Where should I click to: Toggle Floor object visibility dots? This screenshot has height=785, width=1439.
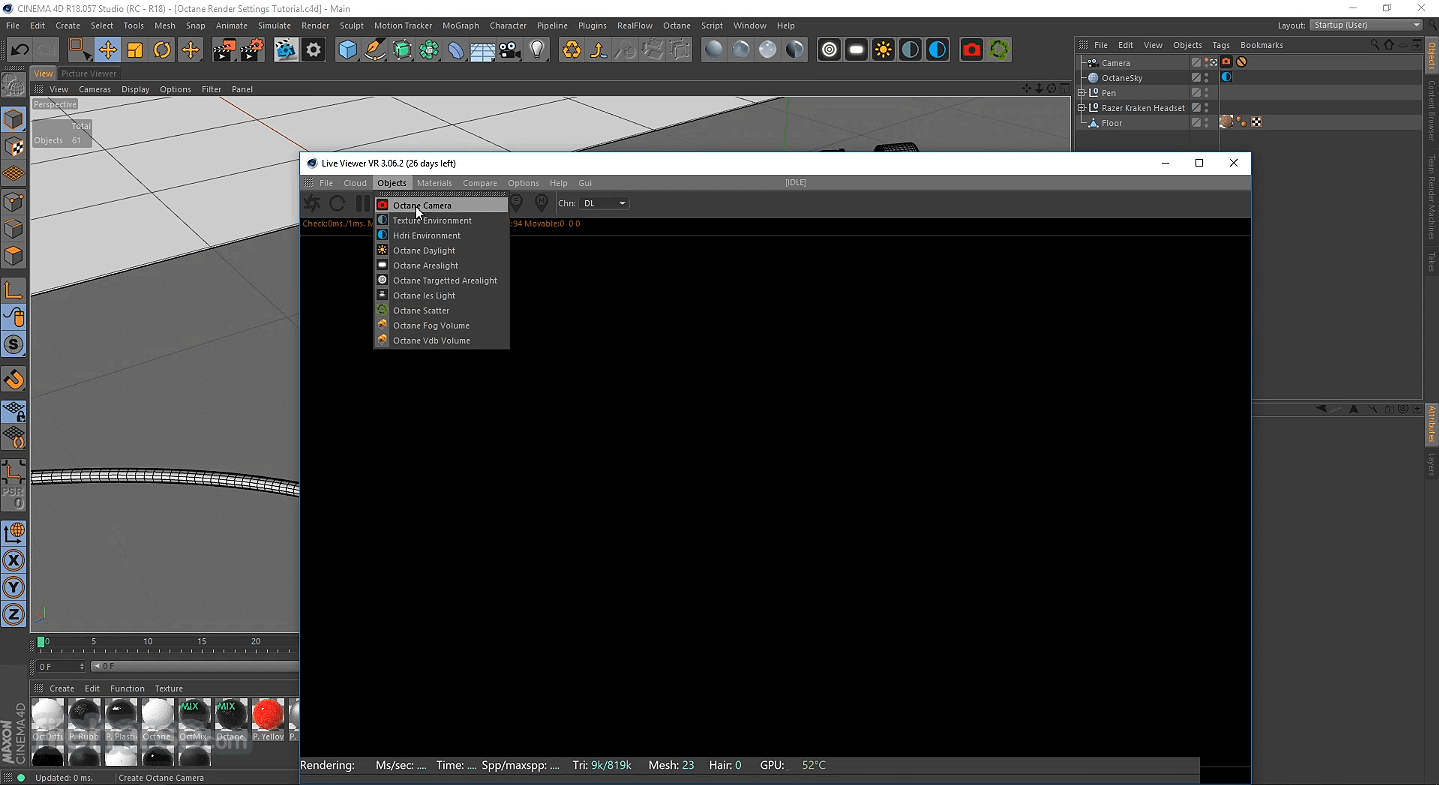click(x=1206, y=122)
